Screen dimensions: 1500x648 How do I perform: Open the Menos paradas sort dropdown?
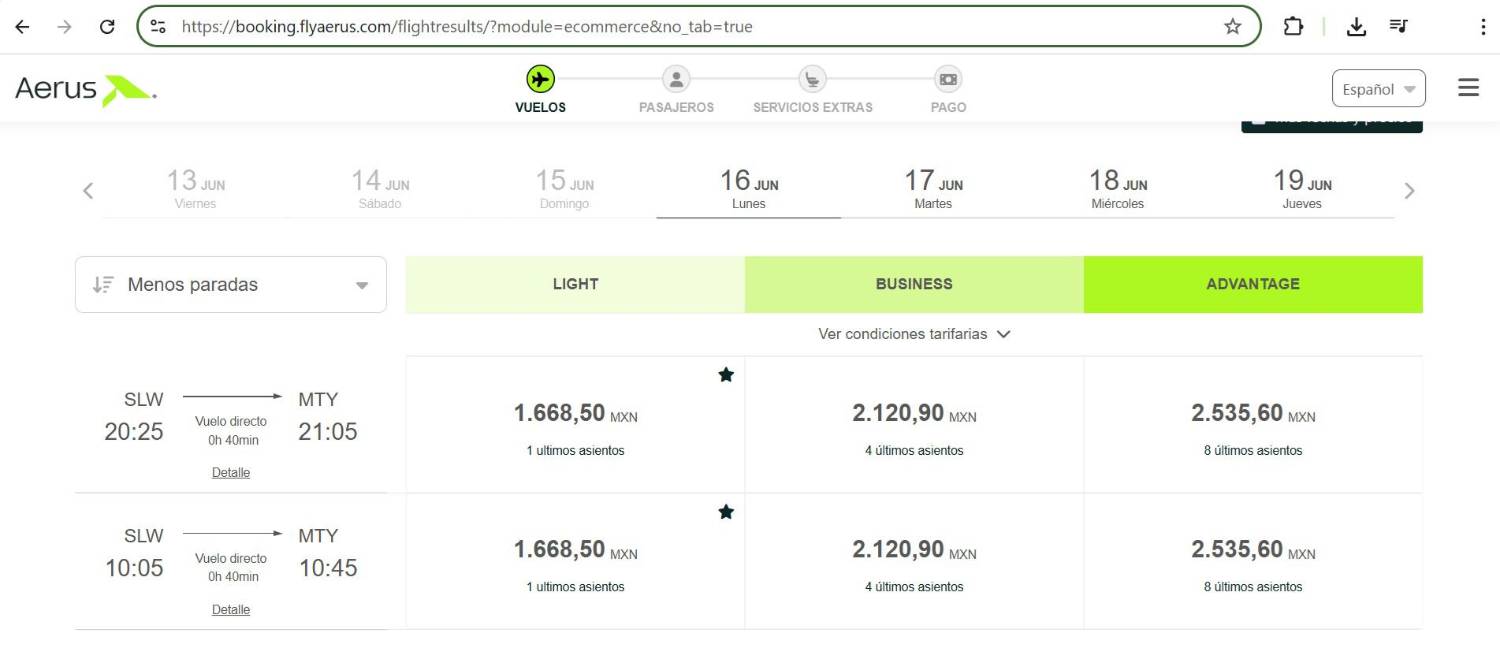(231, 285)
